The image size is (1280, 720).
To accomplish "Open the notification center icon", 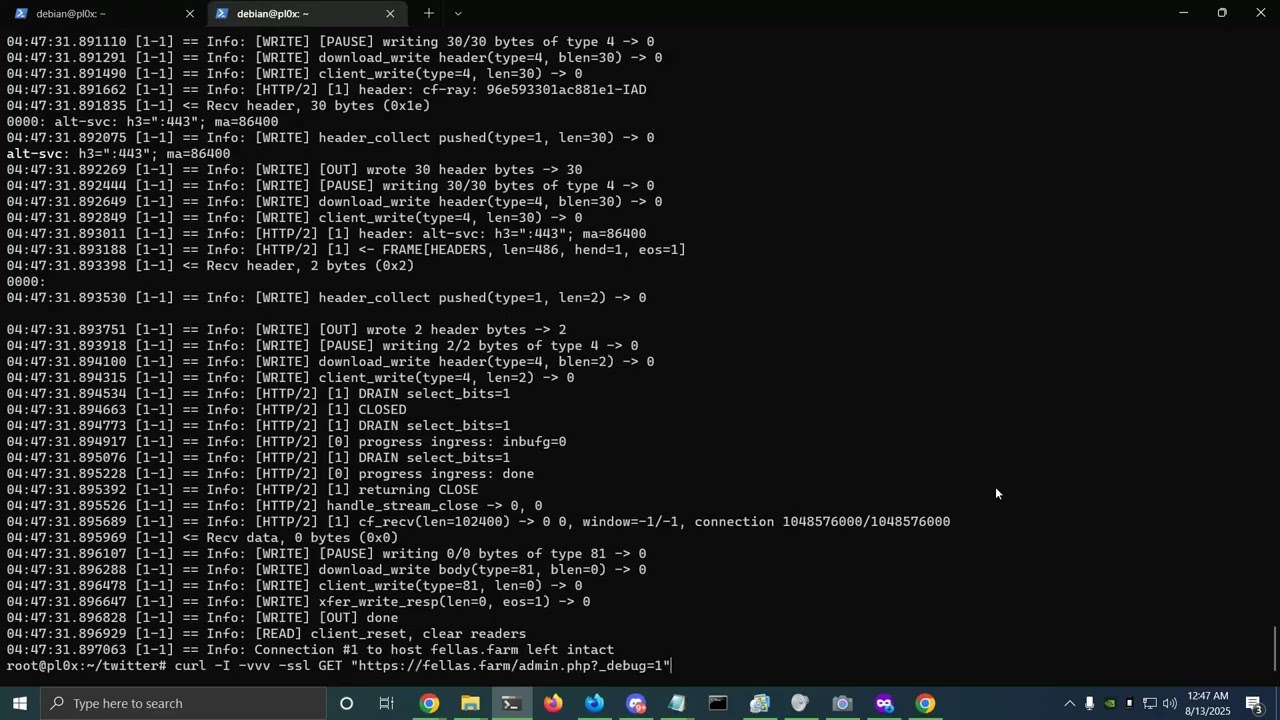I will coord(1255,704).
